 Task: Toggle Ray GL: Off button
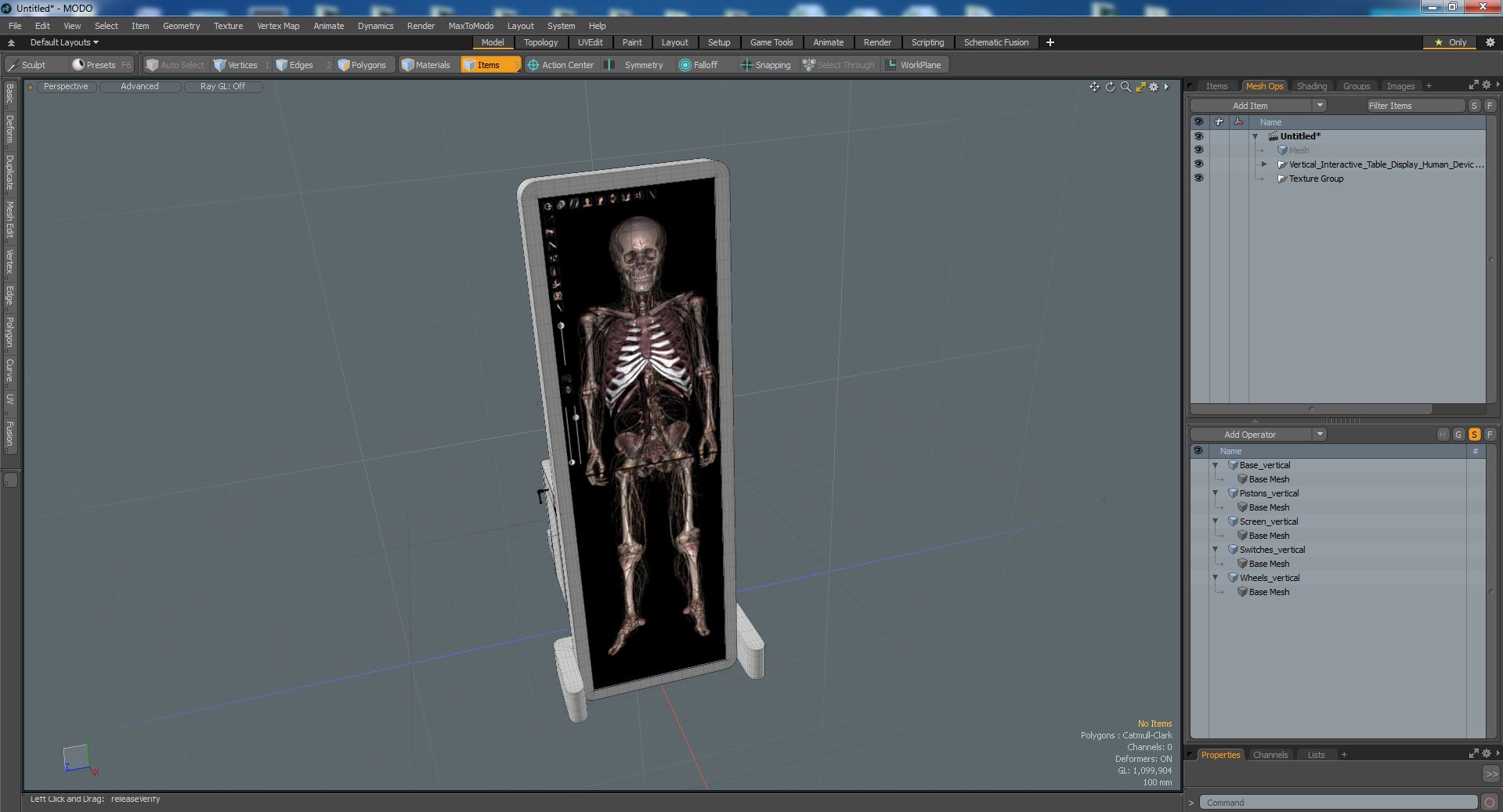[222, 87]
